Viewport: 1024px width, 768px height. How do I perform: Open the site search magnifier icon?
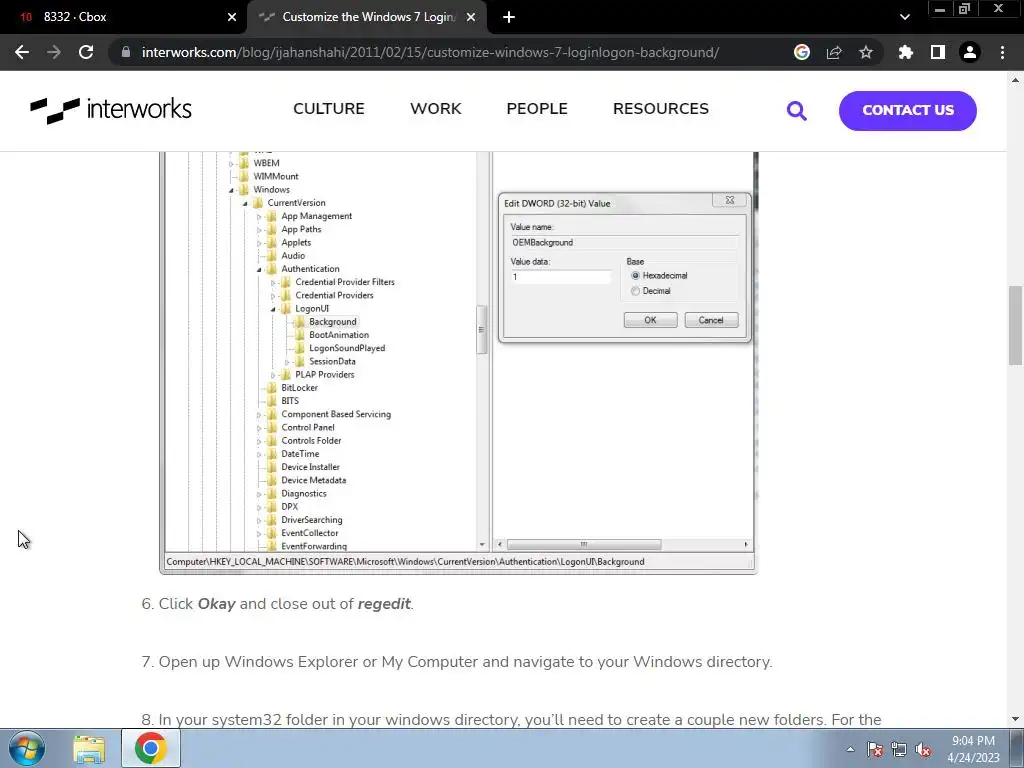796,110
